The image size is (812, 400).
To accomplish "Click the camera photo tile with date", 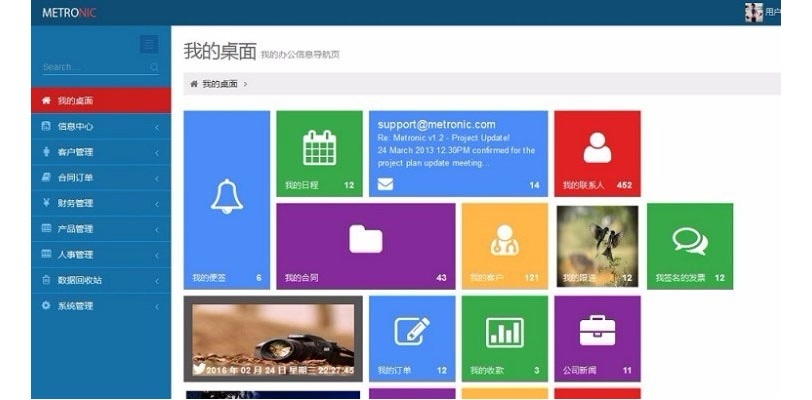I will [273, 338].
